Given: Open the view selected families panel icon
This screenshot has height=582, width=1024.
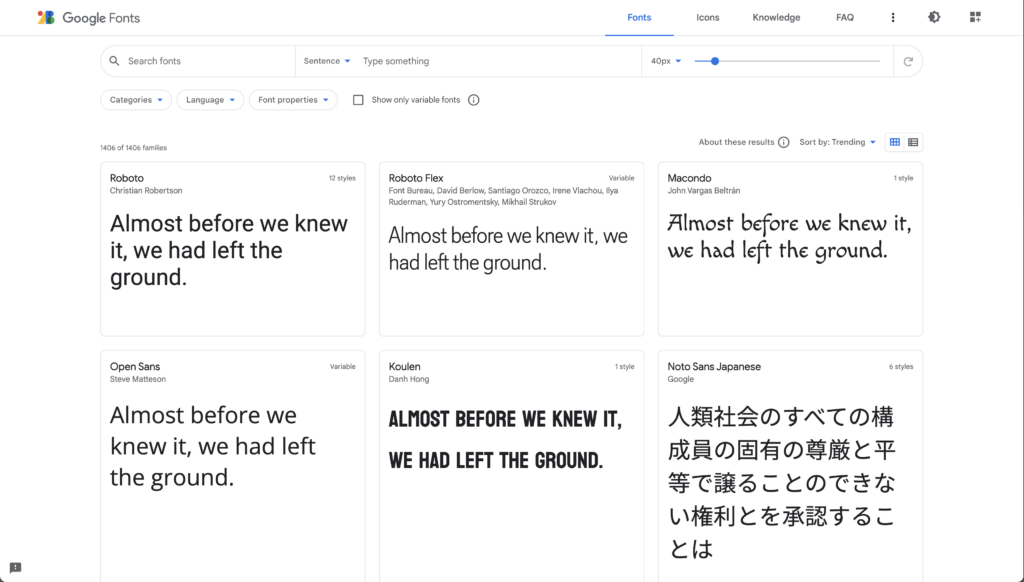Looking at the screenshot, I should pyautogui.click(x=974, y=17).
